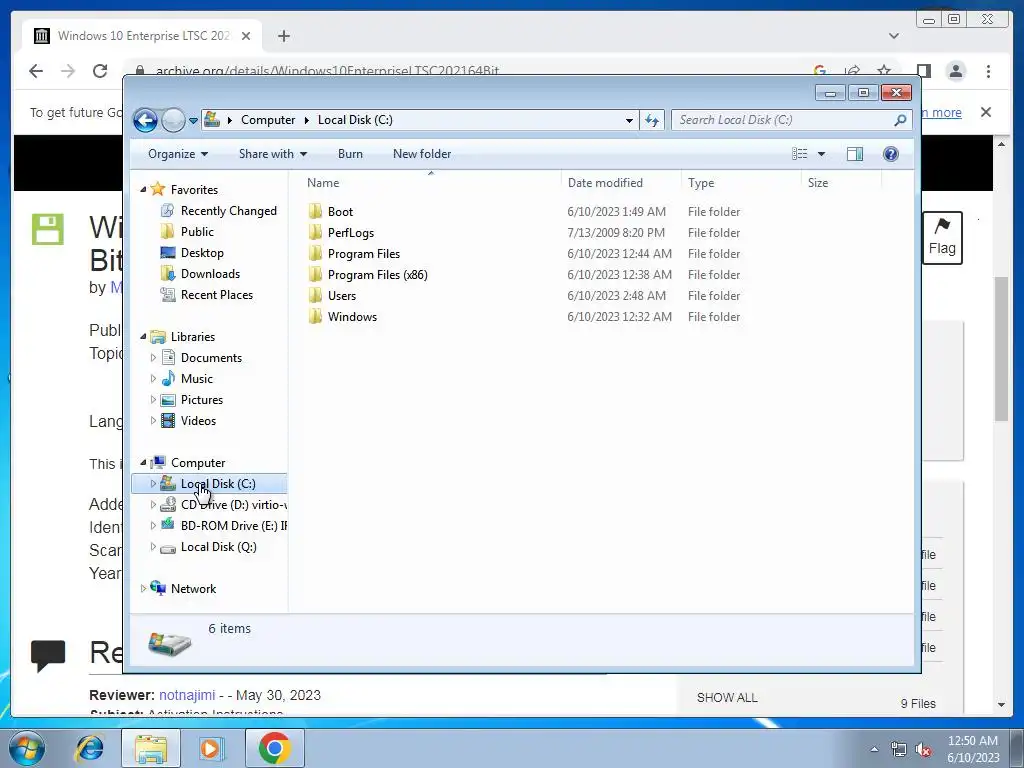1024x768 pixels.
Task: Click the search magnifier icon
Action: [x=900, y=120]
